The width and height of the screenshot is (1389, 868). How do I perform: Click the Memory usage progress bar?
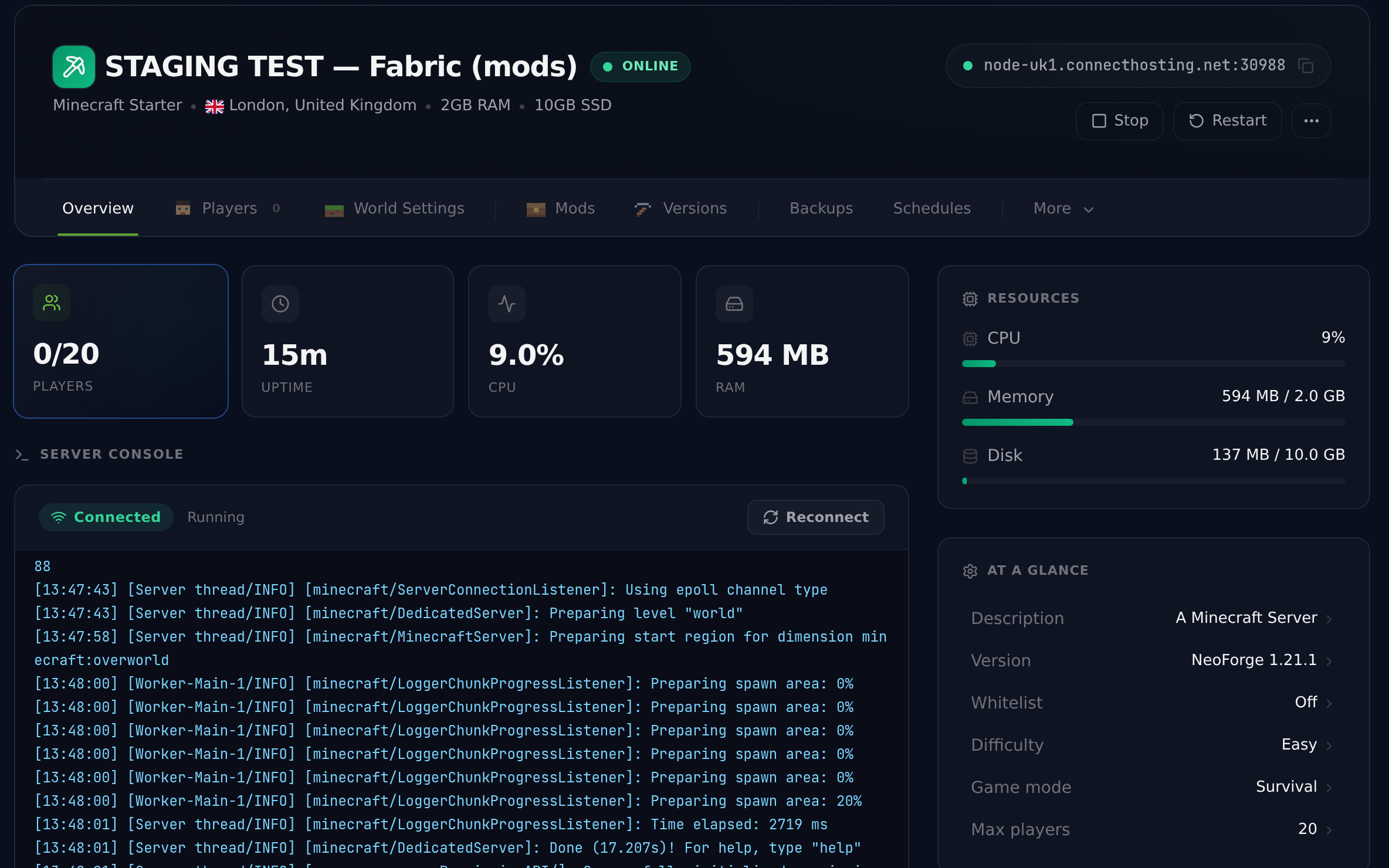(1153, 422)
